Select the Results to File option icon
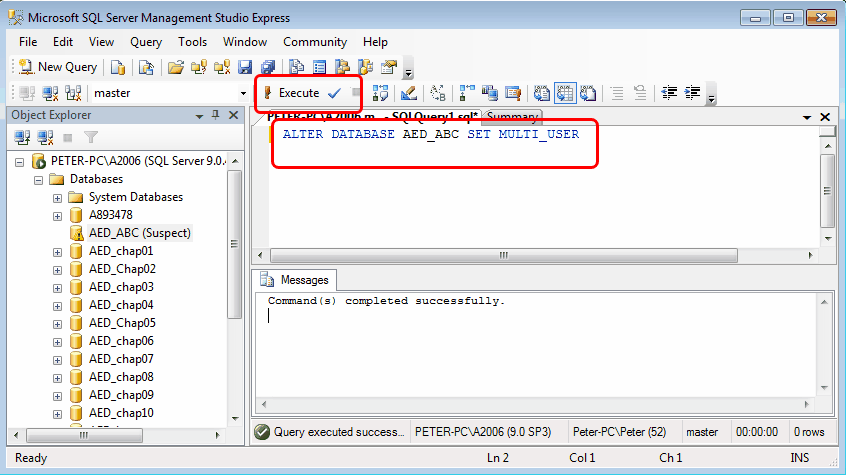 coord(588,93)
